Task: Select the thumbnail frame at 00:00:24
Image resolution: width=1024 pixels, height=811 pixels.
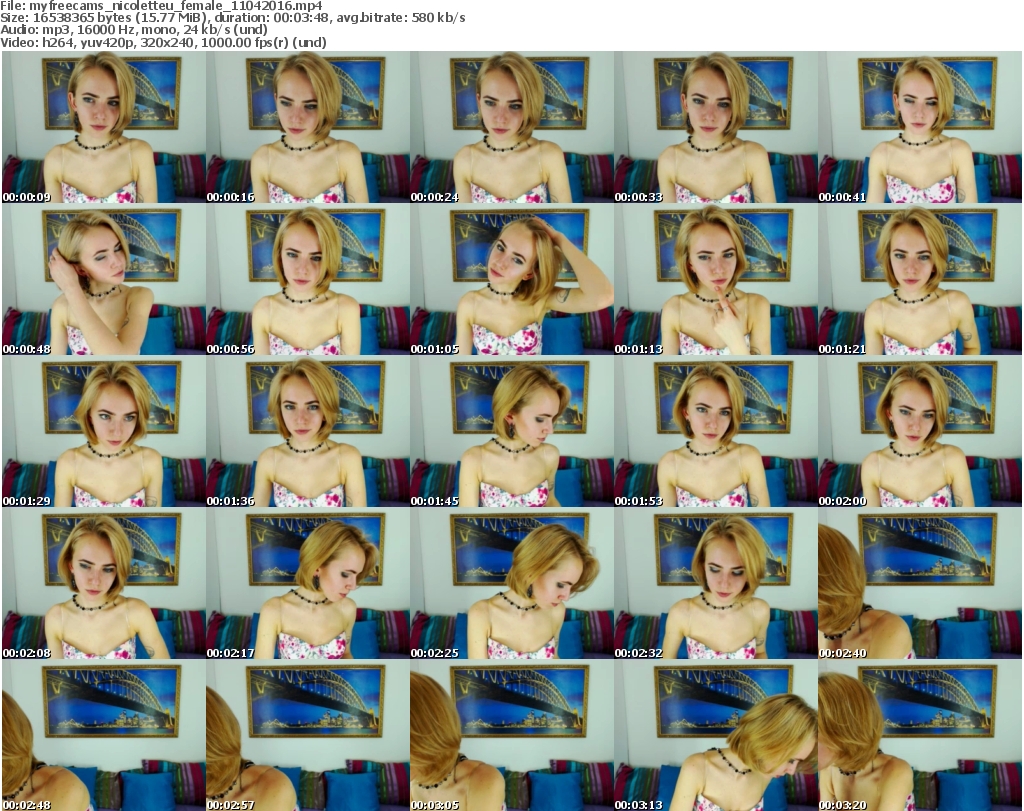Action: [512, 127]
